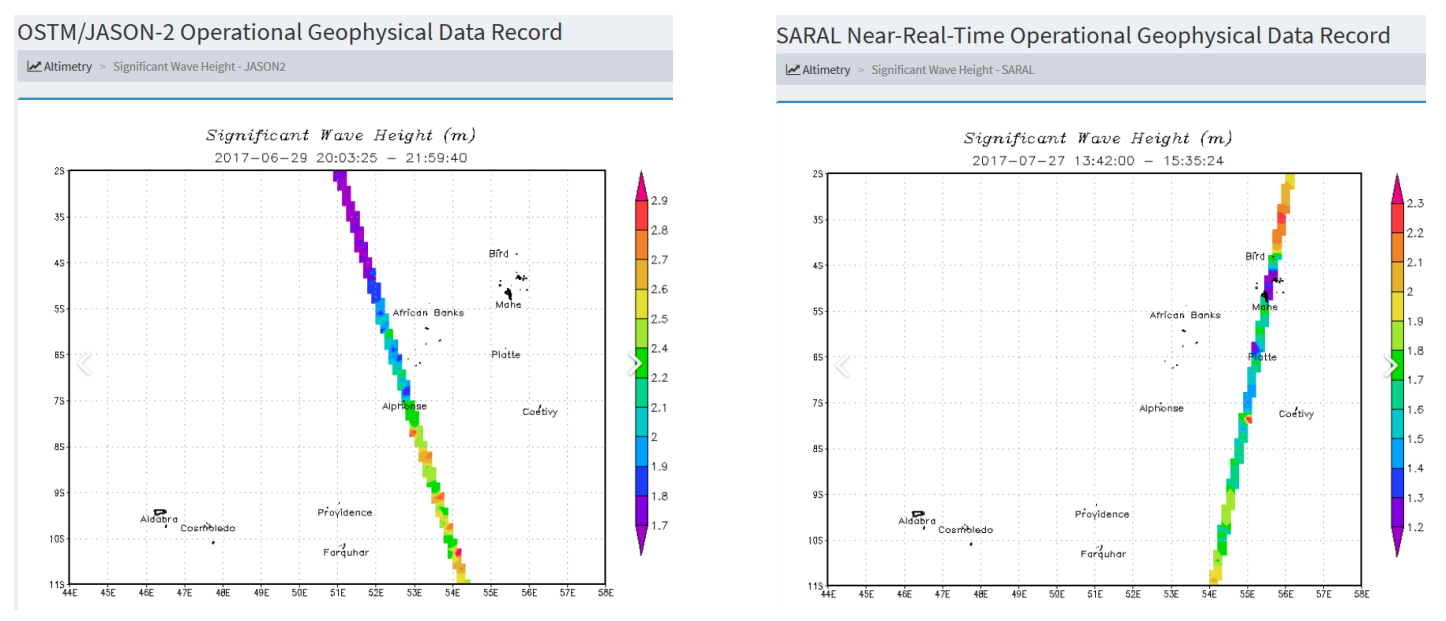
Task: Click the 'Mahe' island label on JASON-2 map
Action: click(508, 305)
